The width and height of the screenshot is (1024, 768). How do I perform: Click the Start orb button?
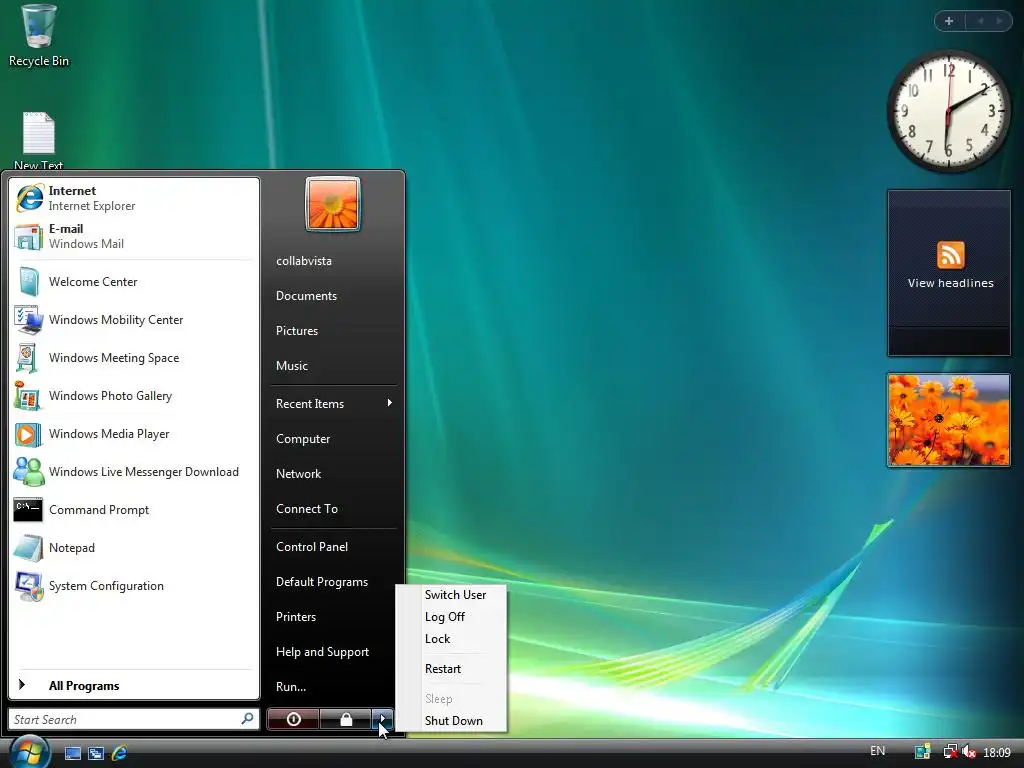coord(28,752)
